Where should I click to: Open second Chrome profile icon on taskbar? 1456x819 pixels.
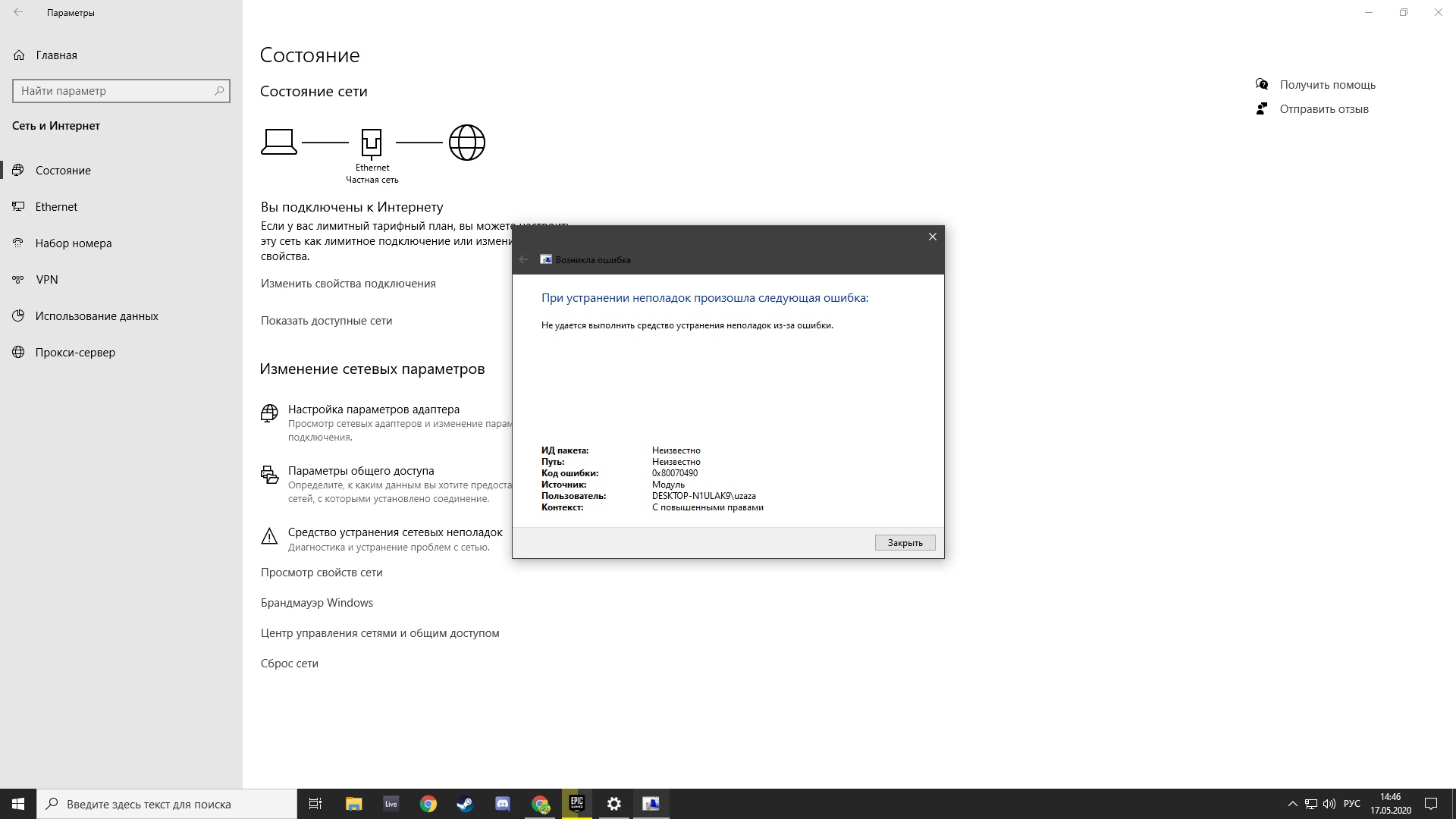[540, 804]
